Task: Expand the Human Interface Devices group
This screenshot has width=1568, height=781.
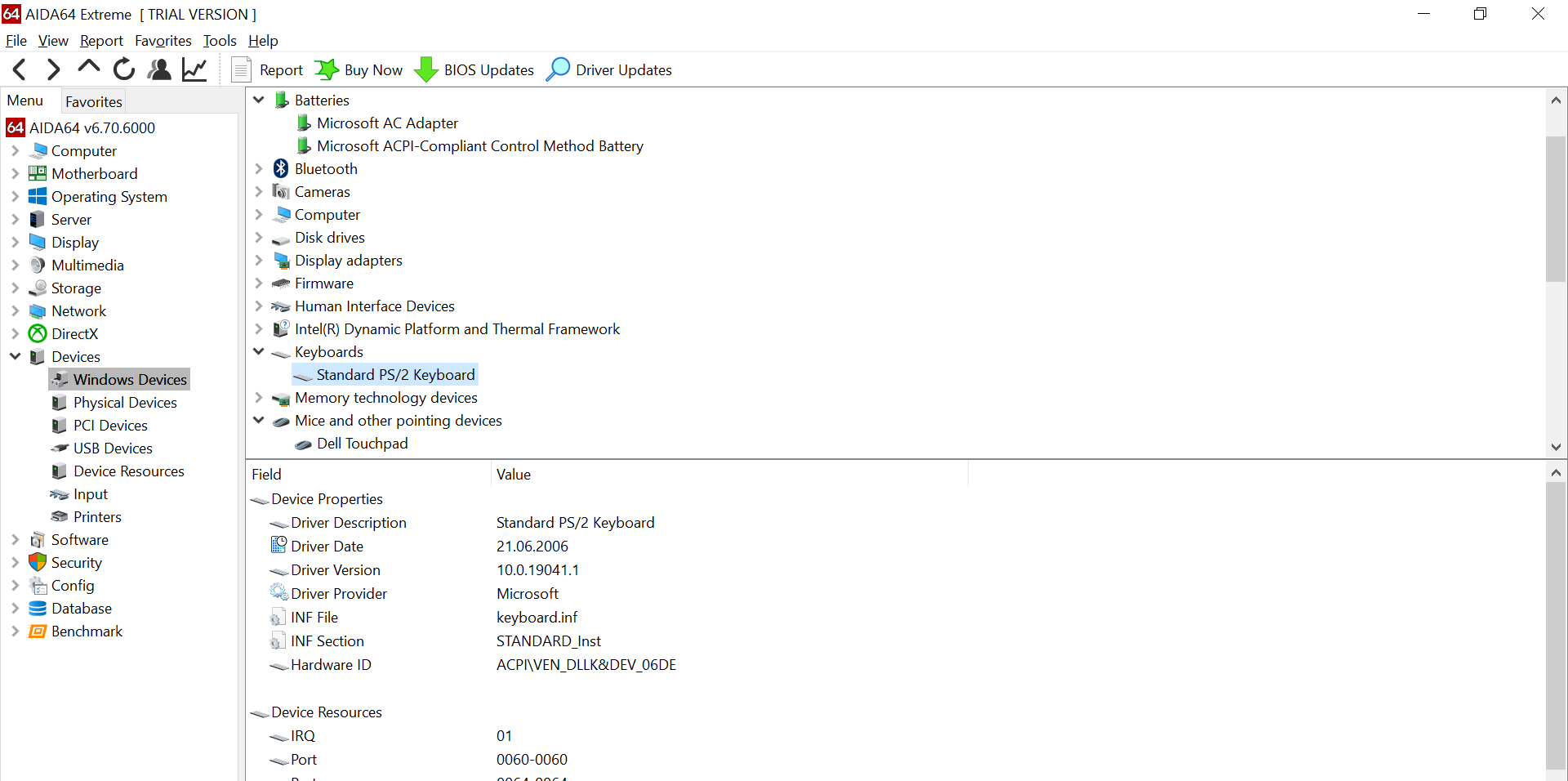Action: point(259,306)
